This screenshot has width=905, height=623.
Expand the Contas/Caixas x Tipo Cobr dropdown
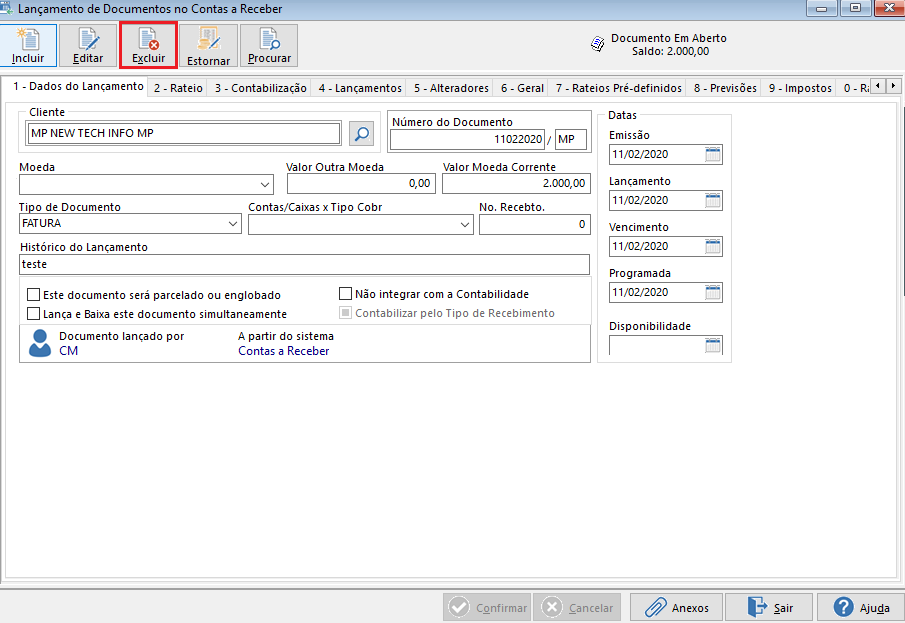(465, 225)
